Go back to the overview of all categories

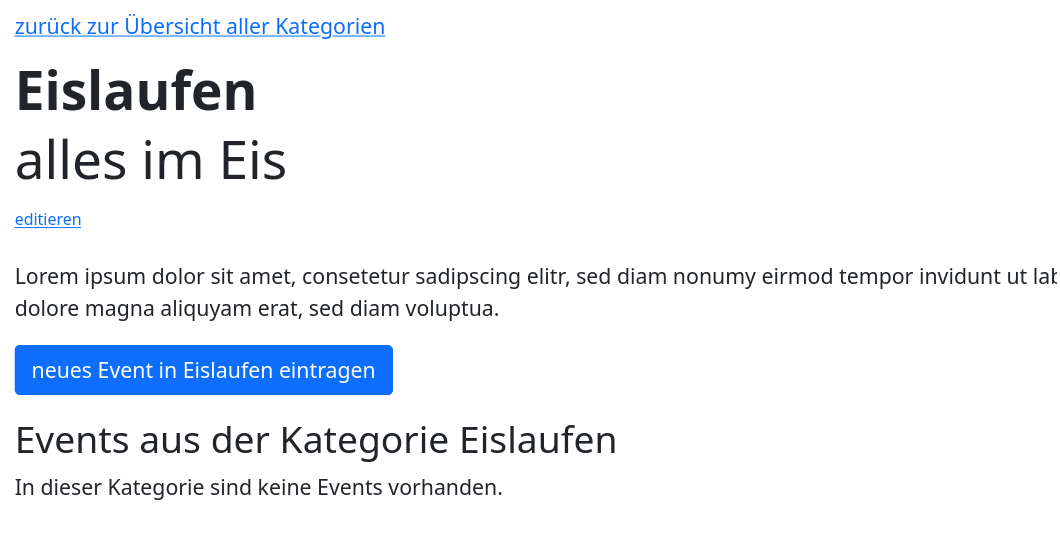click(x=199, y=27)
